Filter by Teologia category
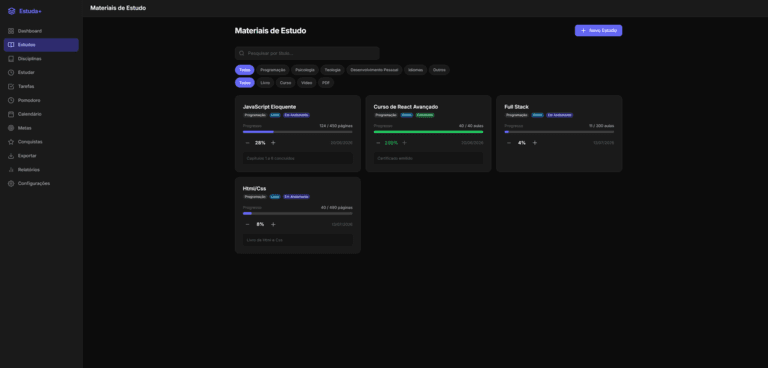This screenshot has height=368, width=768. coord(333,70)
